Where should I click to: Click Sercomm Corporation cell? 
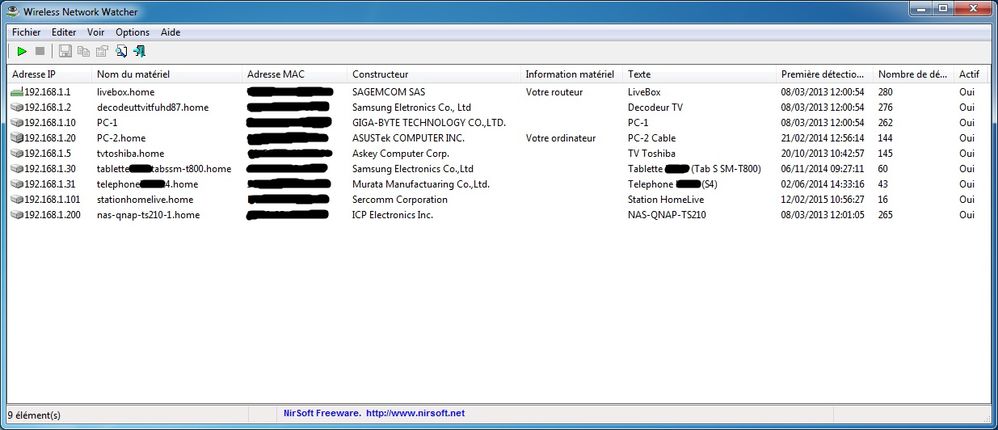(400, 200)
